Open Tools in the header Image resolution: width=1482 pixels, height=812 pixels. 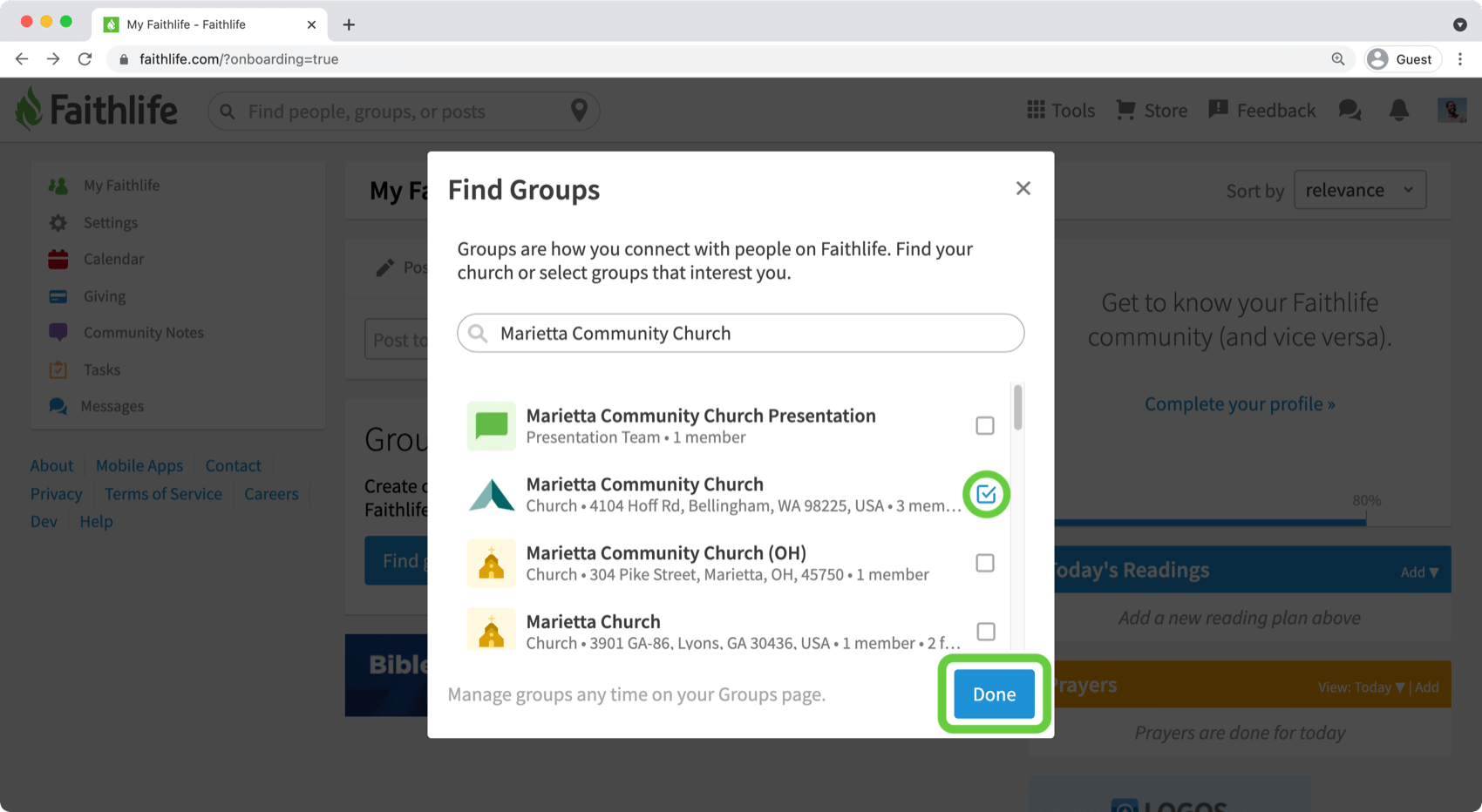click(x=1061, y=111)
